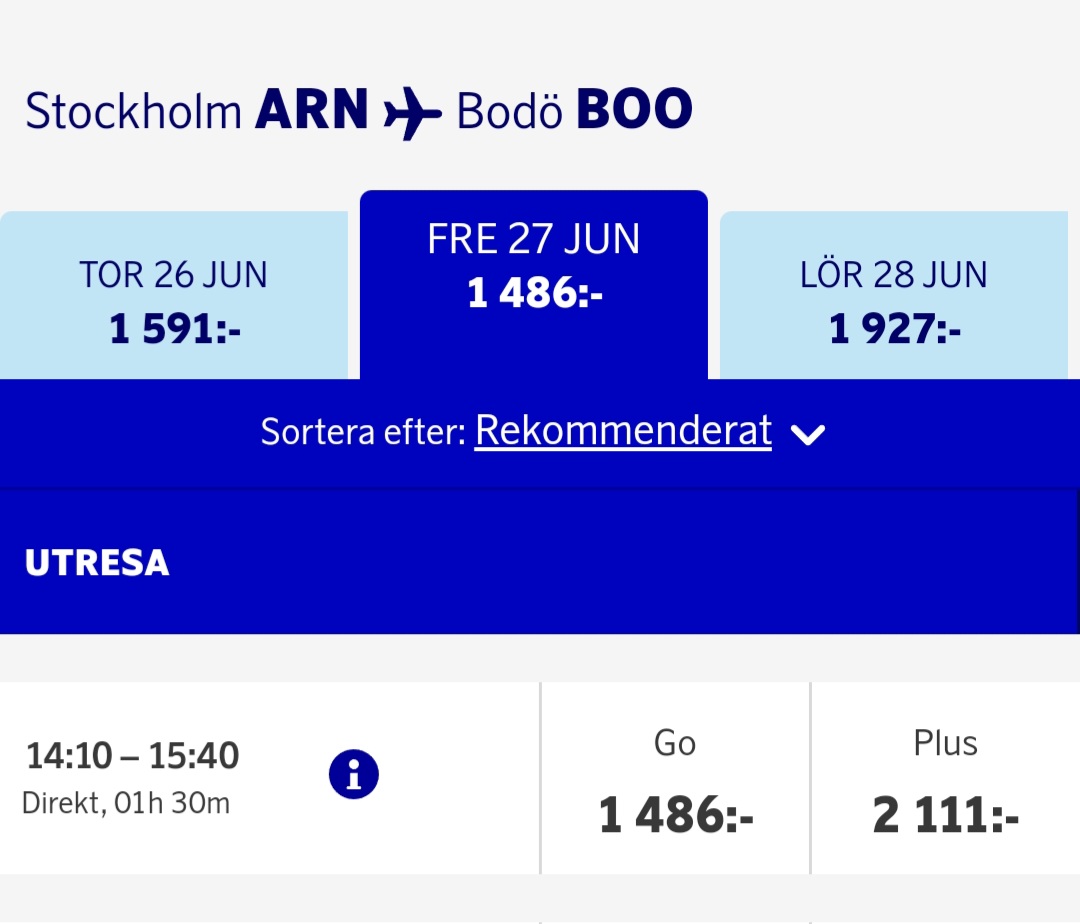Select the 14:10 – 15:40 flight time
Screen dimensions: 1080x924
133,756
